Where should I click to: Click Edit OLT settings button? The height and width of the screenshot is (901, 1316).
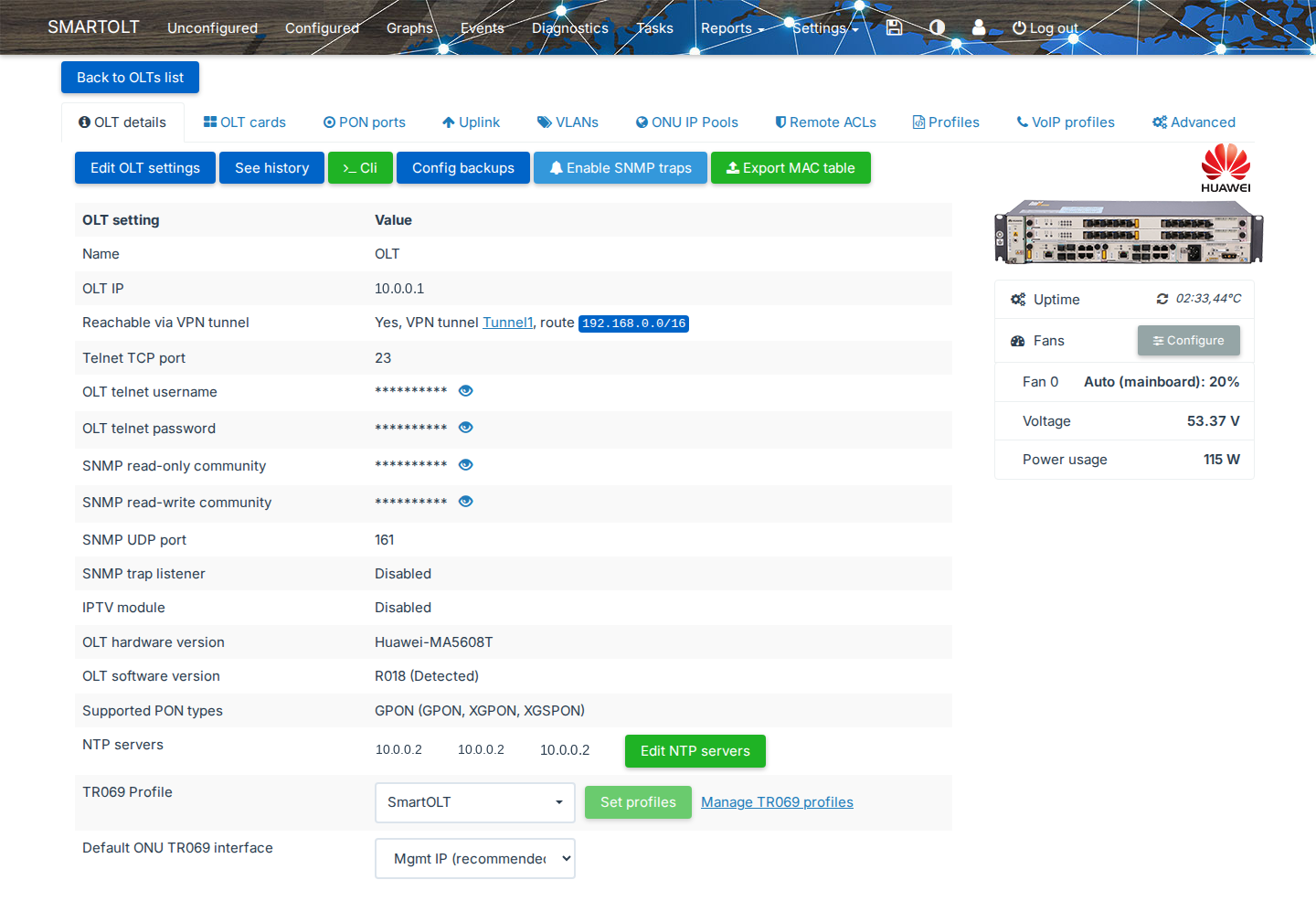tap(145, 168)
